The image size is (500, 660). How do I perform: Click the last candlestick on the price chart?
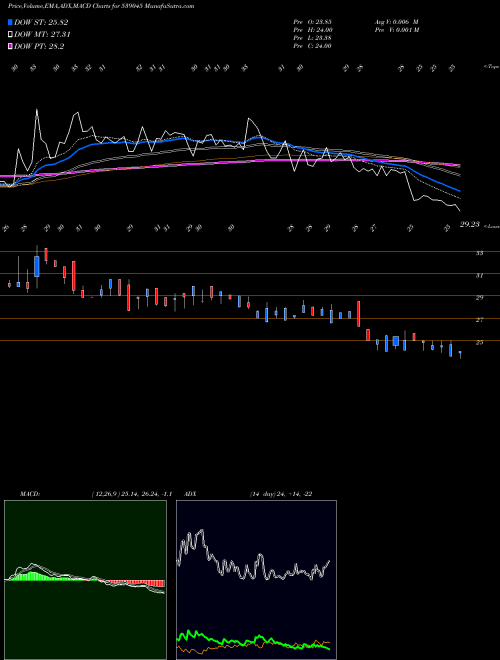(x=460, y=354)
